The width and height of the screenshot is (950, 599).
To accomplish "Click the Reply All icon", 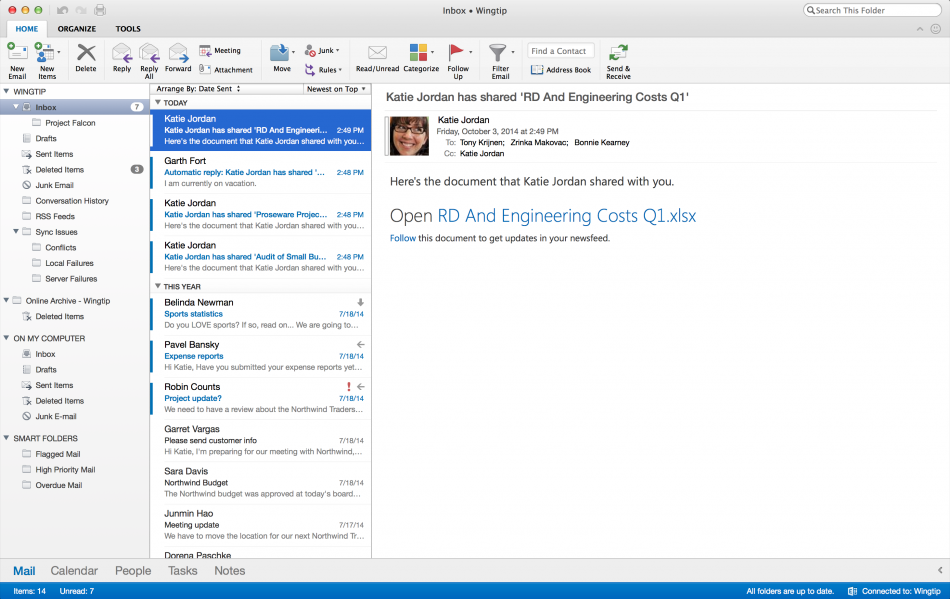I will (x=149, y=54).
